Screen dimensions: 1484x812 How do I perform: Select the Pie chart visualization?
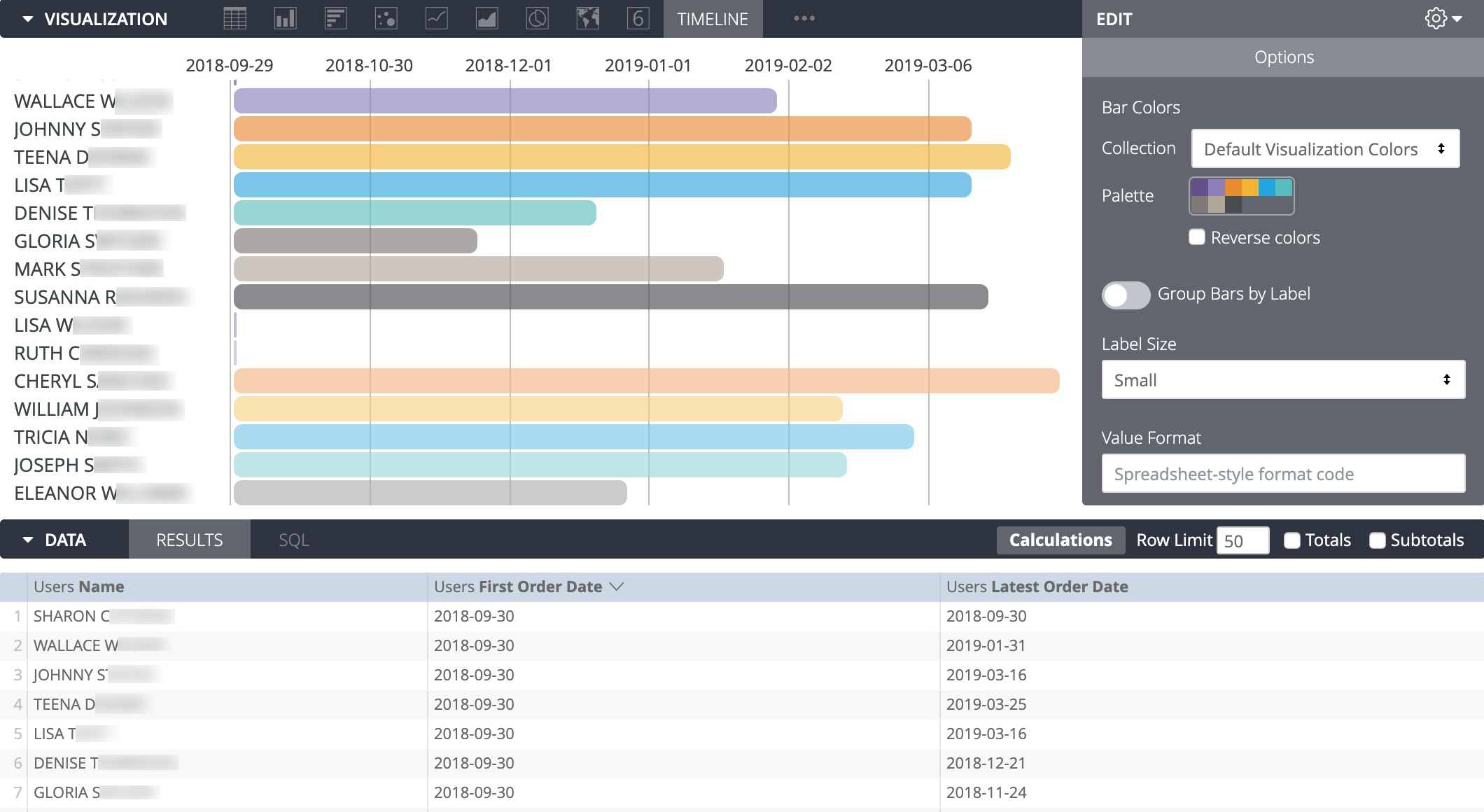(x=537, y=19)
